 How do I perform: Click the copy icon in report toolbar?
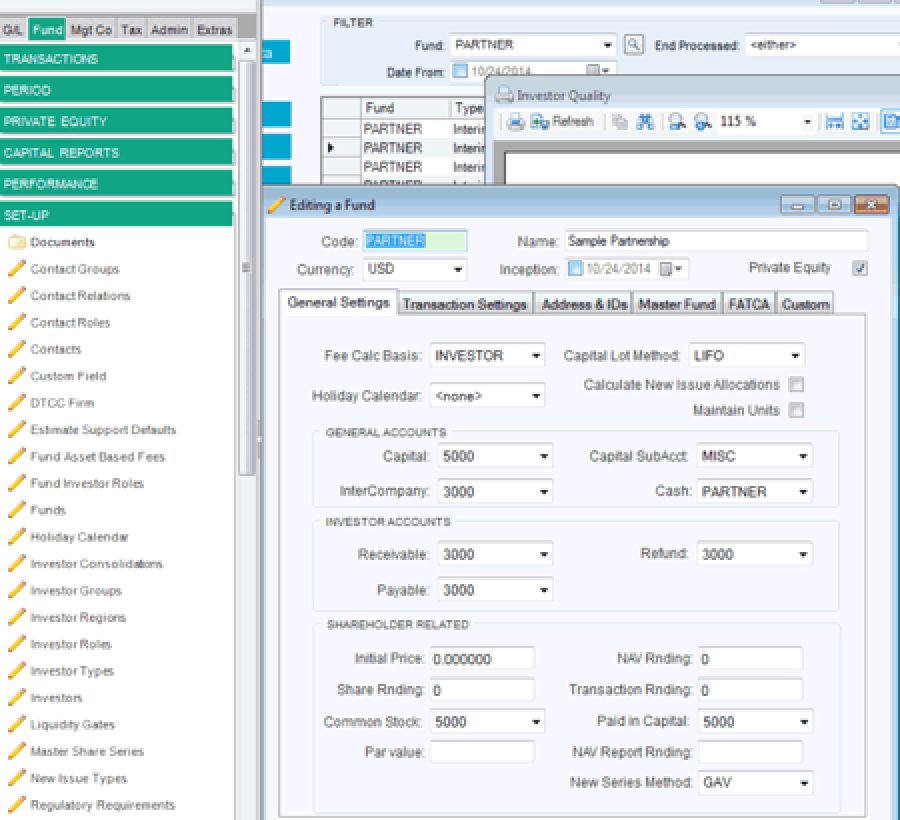(x=619, y=122)
